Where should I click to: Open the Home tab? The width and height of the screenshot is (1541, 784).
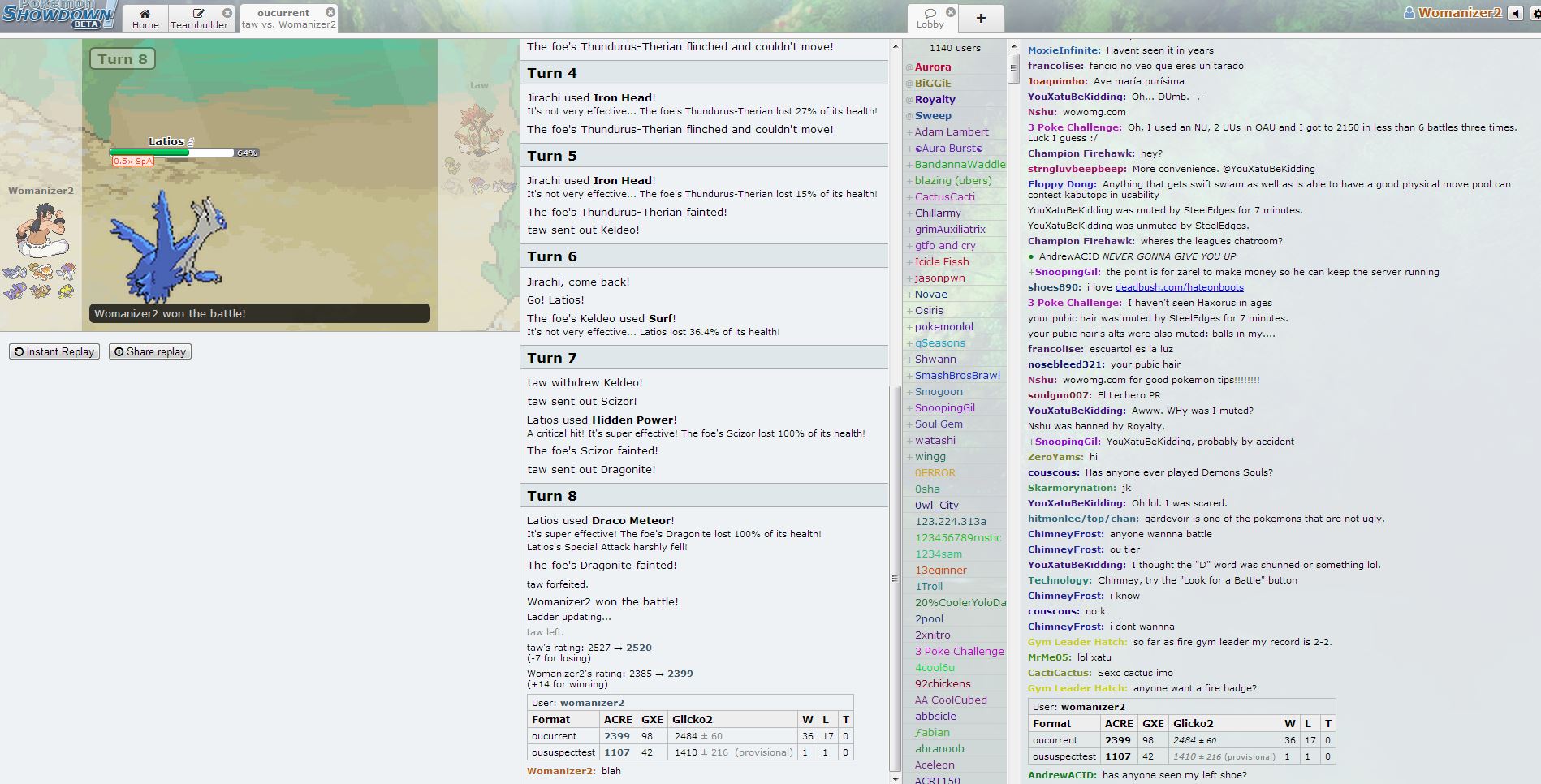(145, 19)
